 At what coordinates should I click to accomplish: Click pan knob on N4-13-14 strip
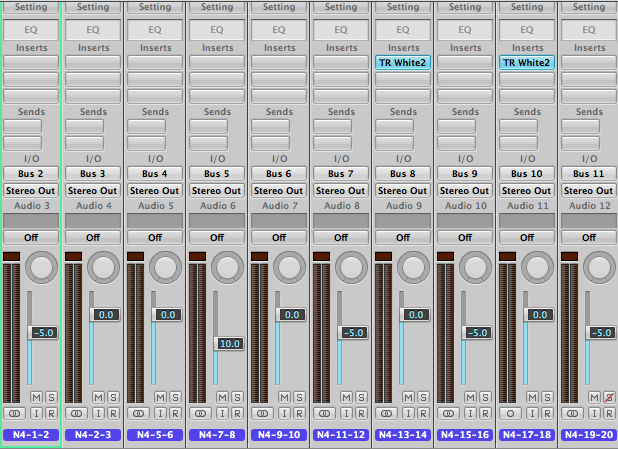point(413,268)
